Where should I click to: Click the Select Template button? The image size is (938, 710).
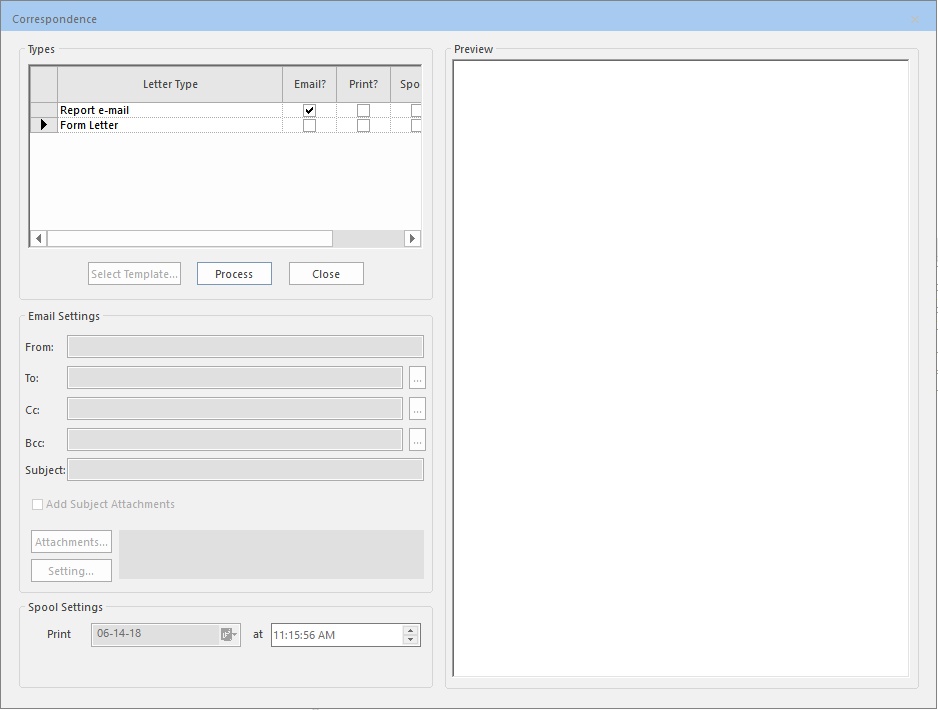point(134,273)
